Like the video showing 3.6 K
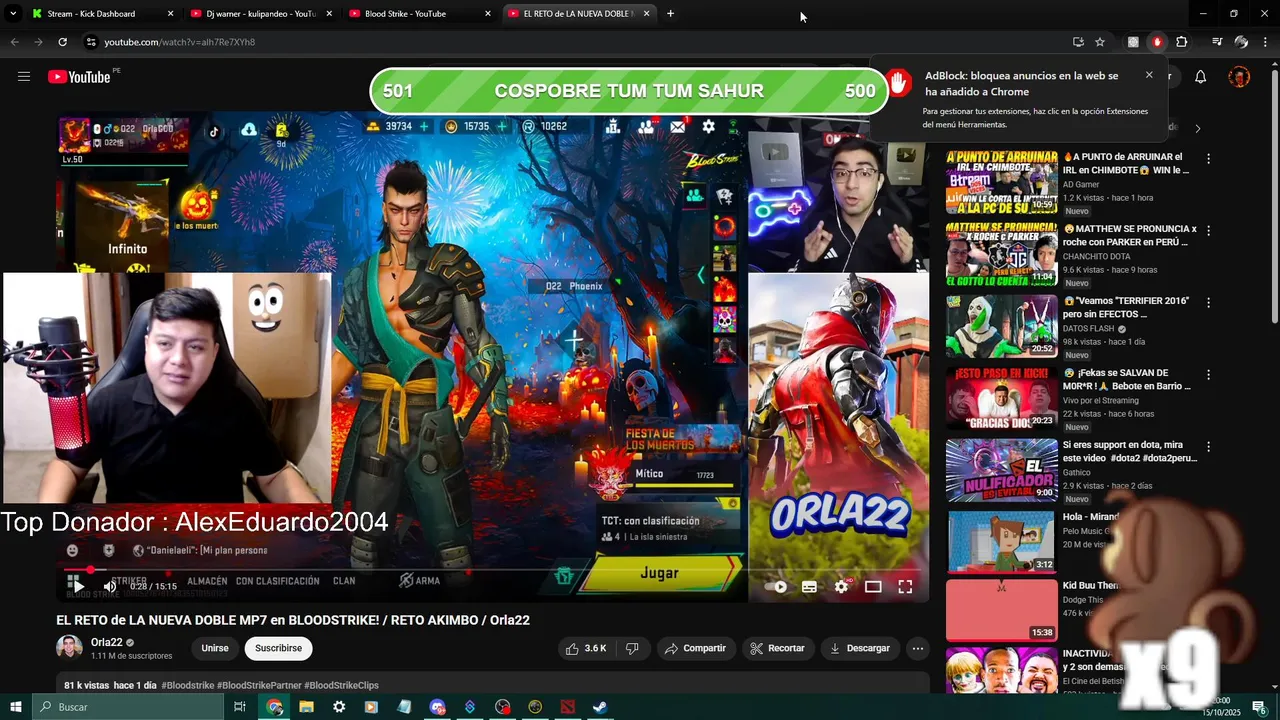This screenshot has width=1280, height=720. 586,648
